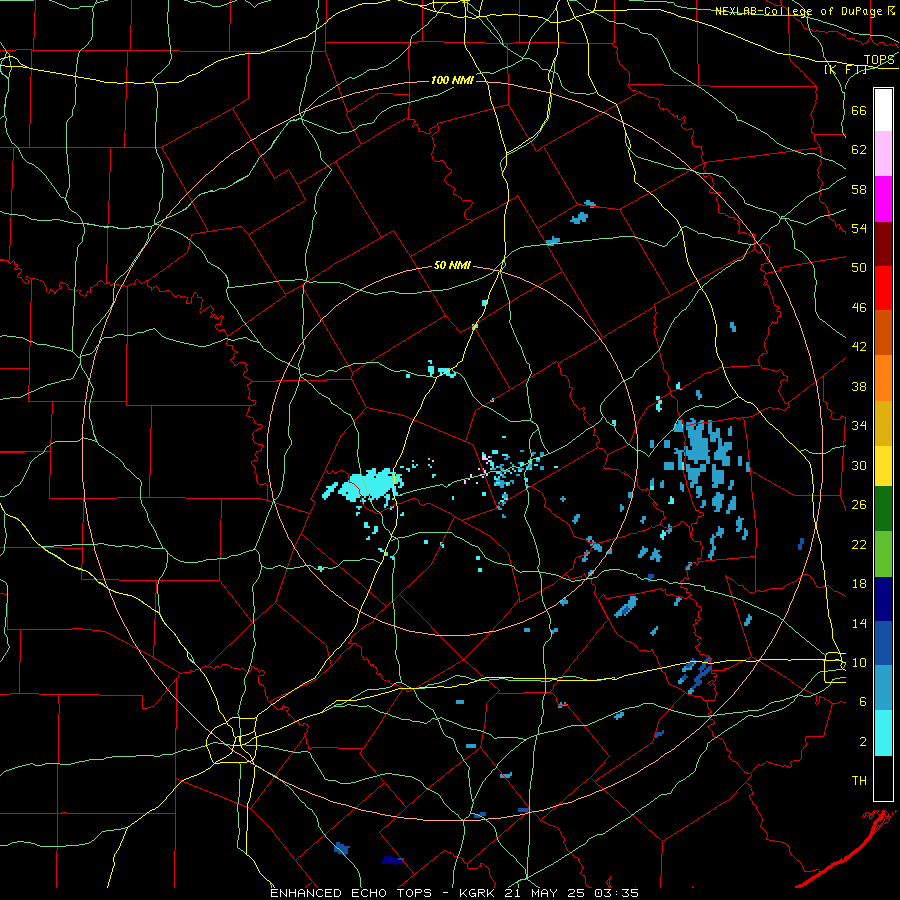Click the '50 NMI' range ring label

452,265
